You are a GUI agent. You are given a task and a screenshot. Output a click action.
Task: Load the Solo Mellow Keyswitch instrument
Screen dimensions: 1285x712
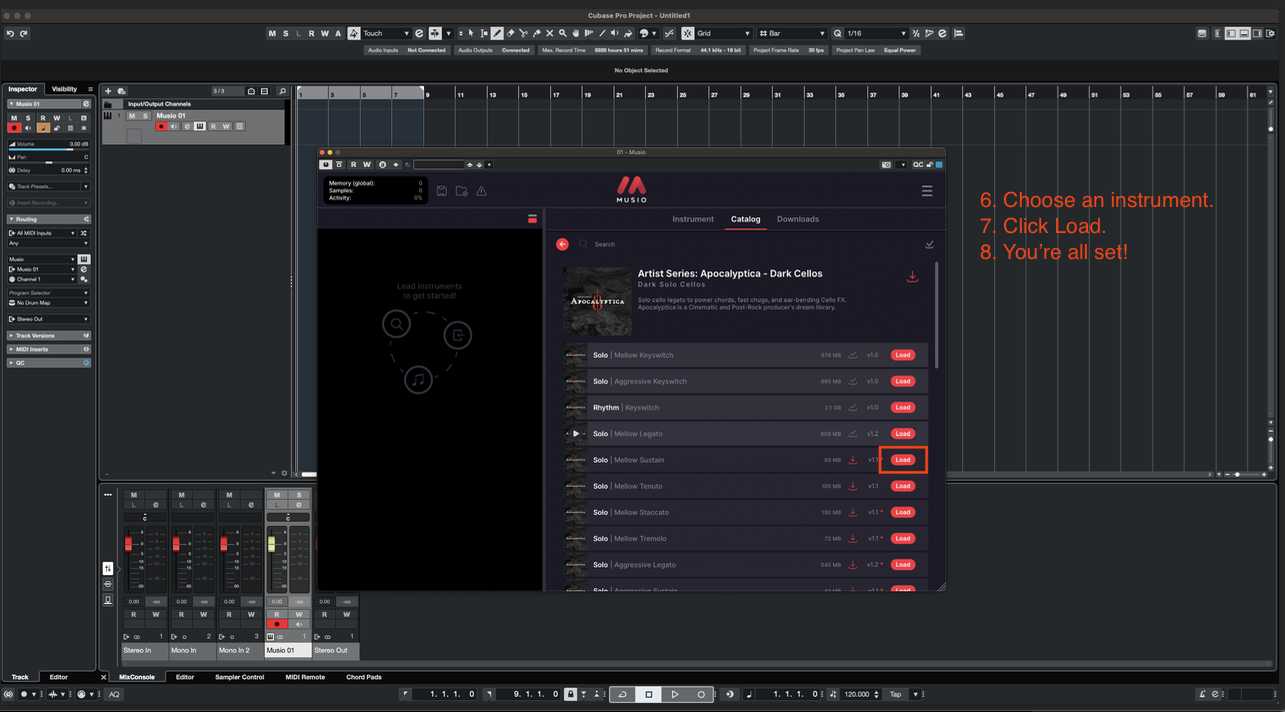903,355
